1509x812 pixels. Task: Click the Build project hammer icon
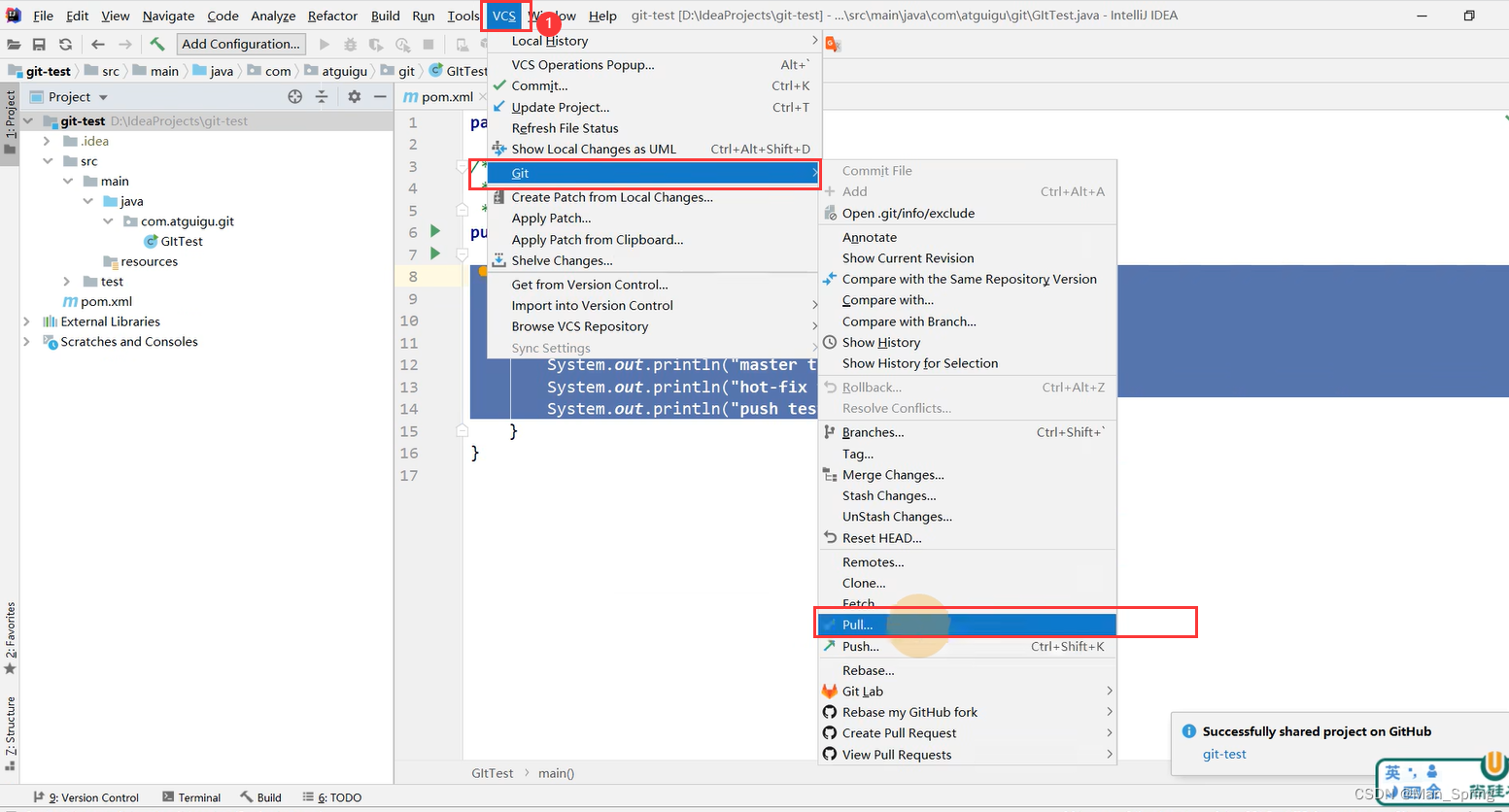[x=157, y=44]
